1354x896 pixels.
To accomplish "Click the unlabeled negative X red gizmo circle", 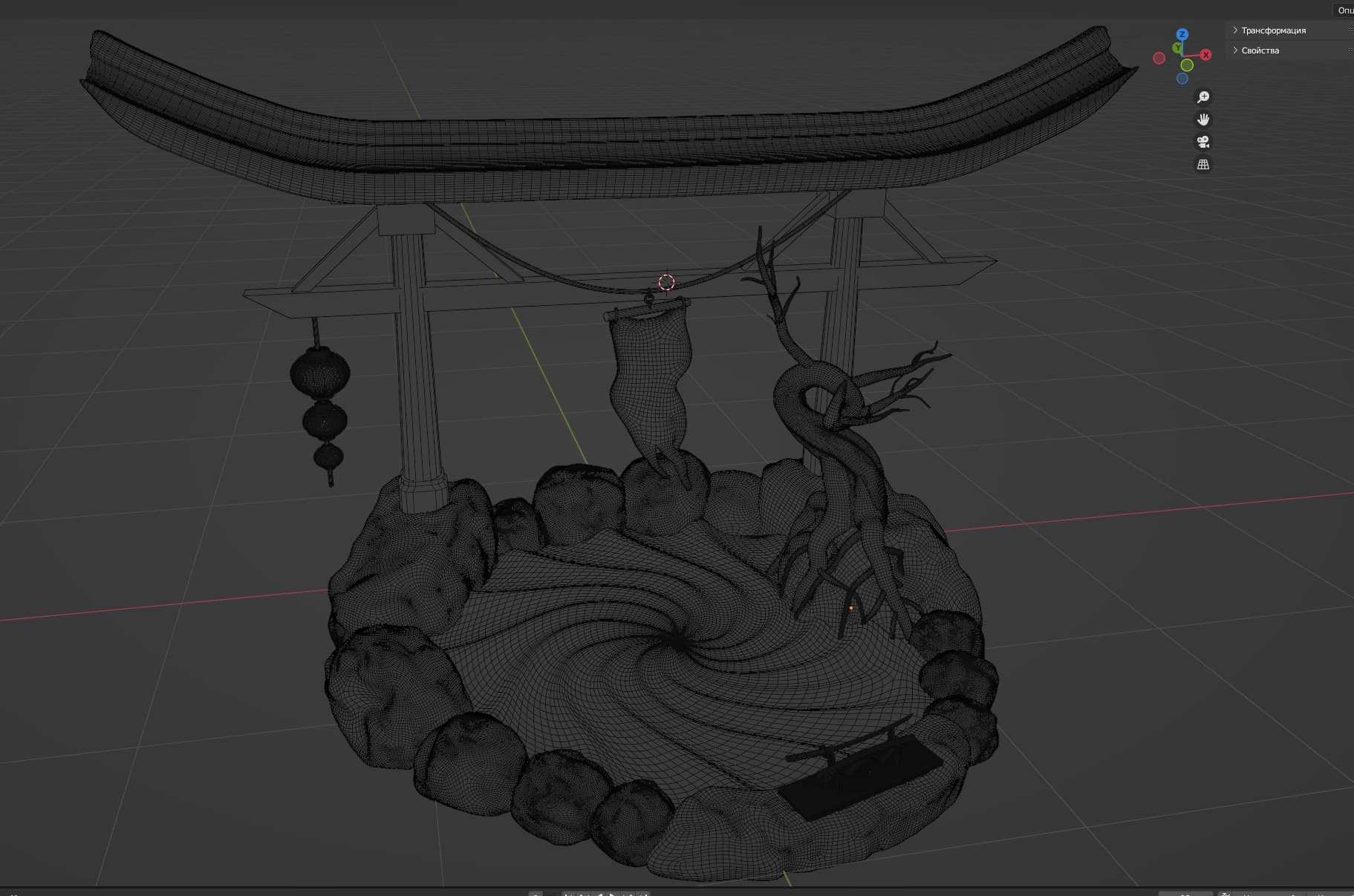I will (x=1159, y=58).
